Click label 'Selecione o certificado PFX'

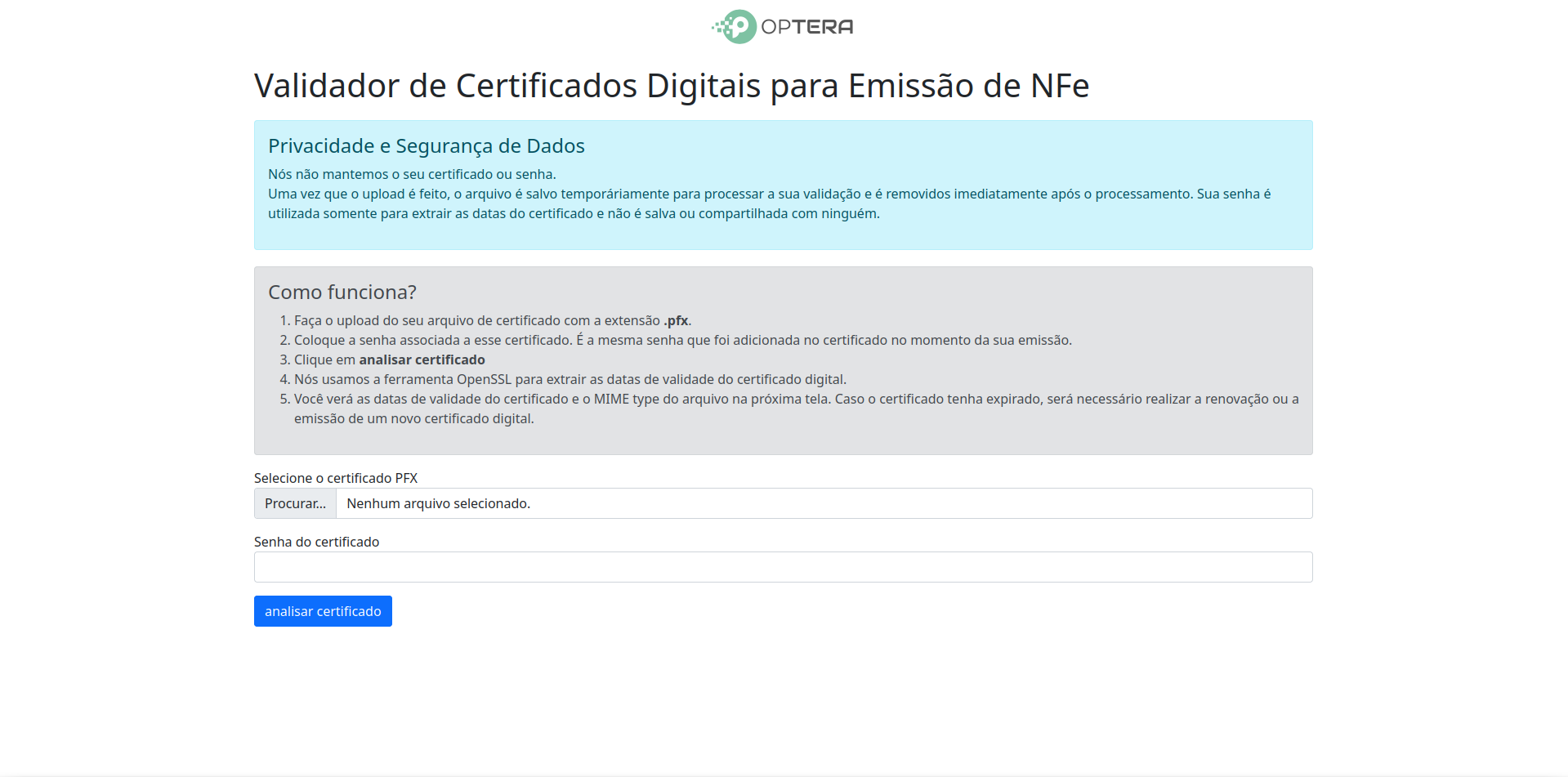pyautogui.click(x=336, y=478)
